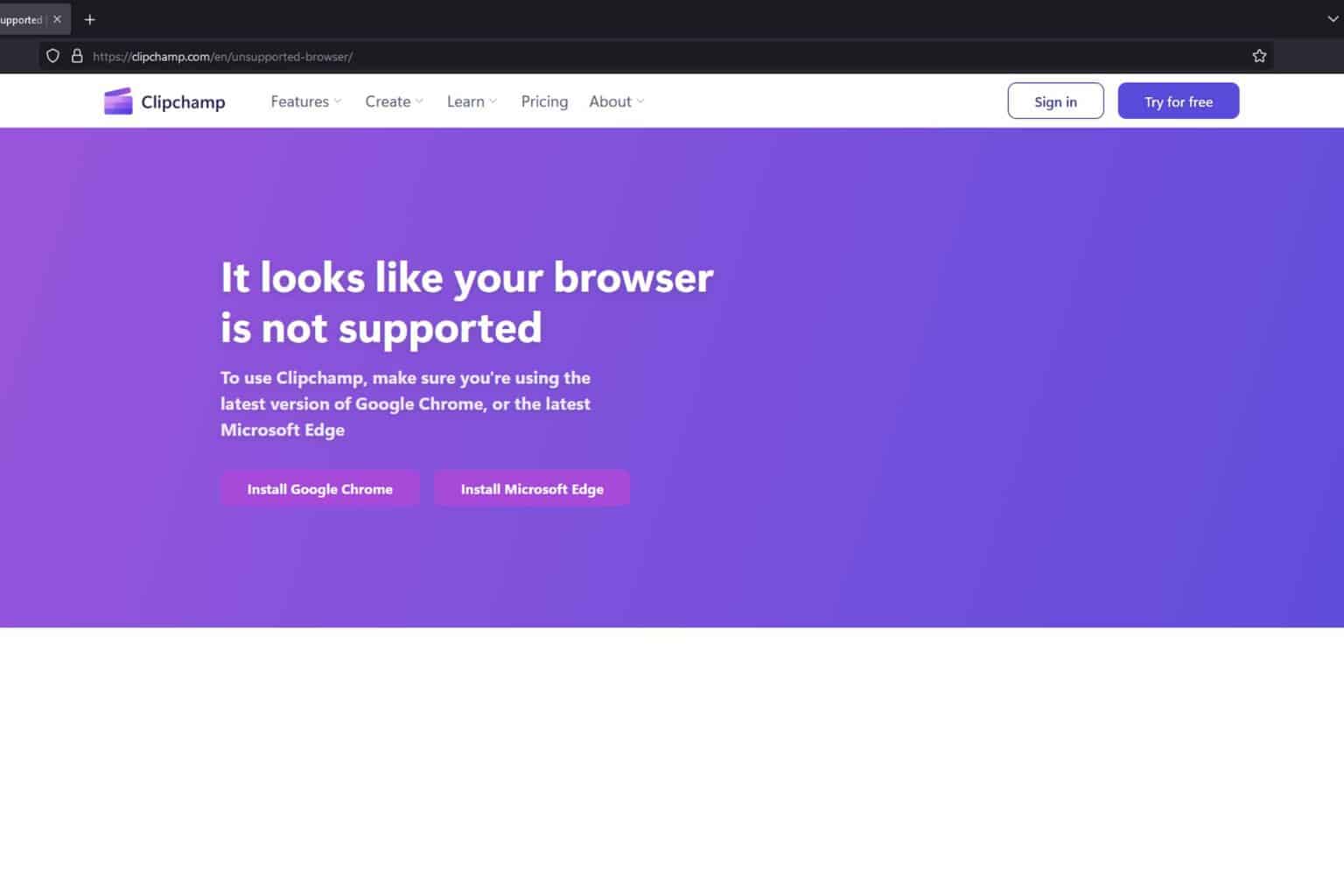The height and width of the screenshot is (896, 1344).
Task: Click the shield tracking protection icon
Action: coord(52,56)
